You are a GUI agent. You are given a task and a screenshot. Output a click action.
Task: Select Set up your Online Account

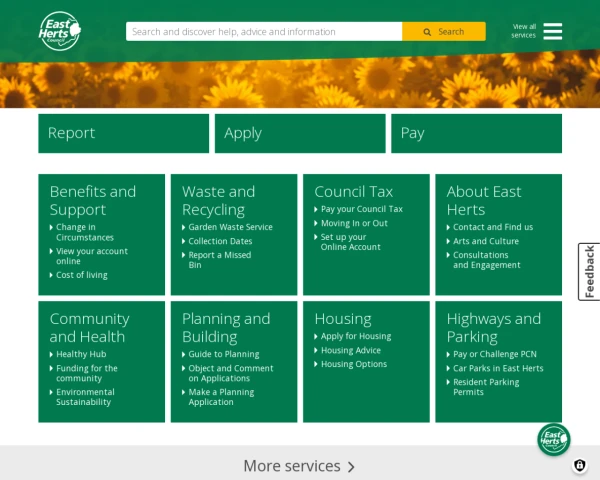click(x=351, y=242)
